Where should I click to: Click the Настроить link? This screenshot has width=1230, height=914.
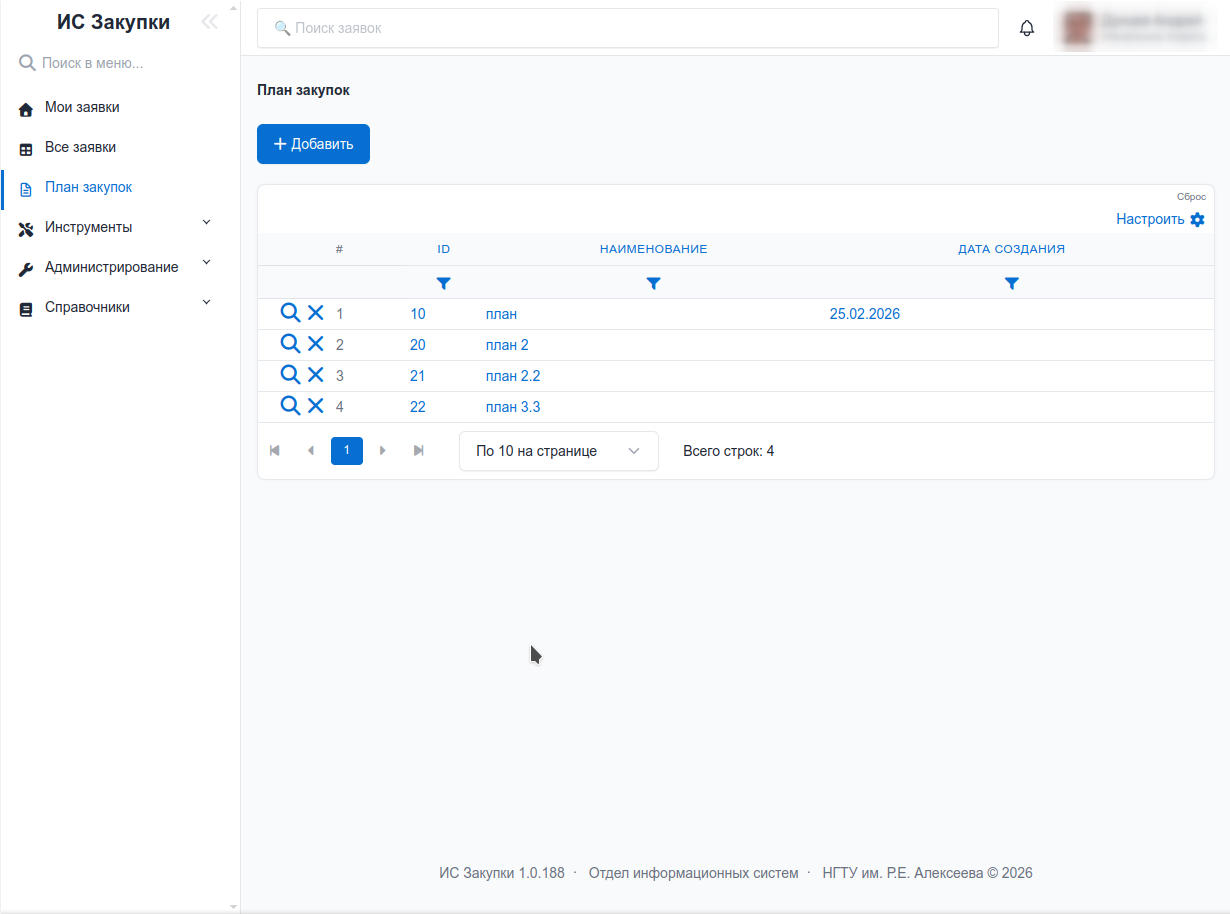1150,219
